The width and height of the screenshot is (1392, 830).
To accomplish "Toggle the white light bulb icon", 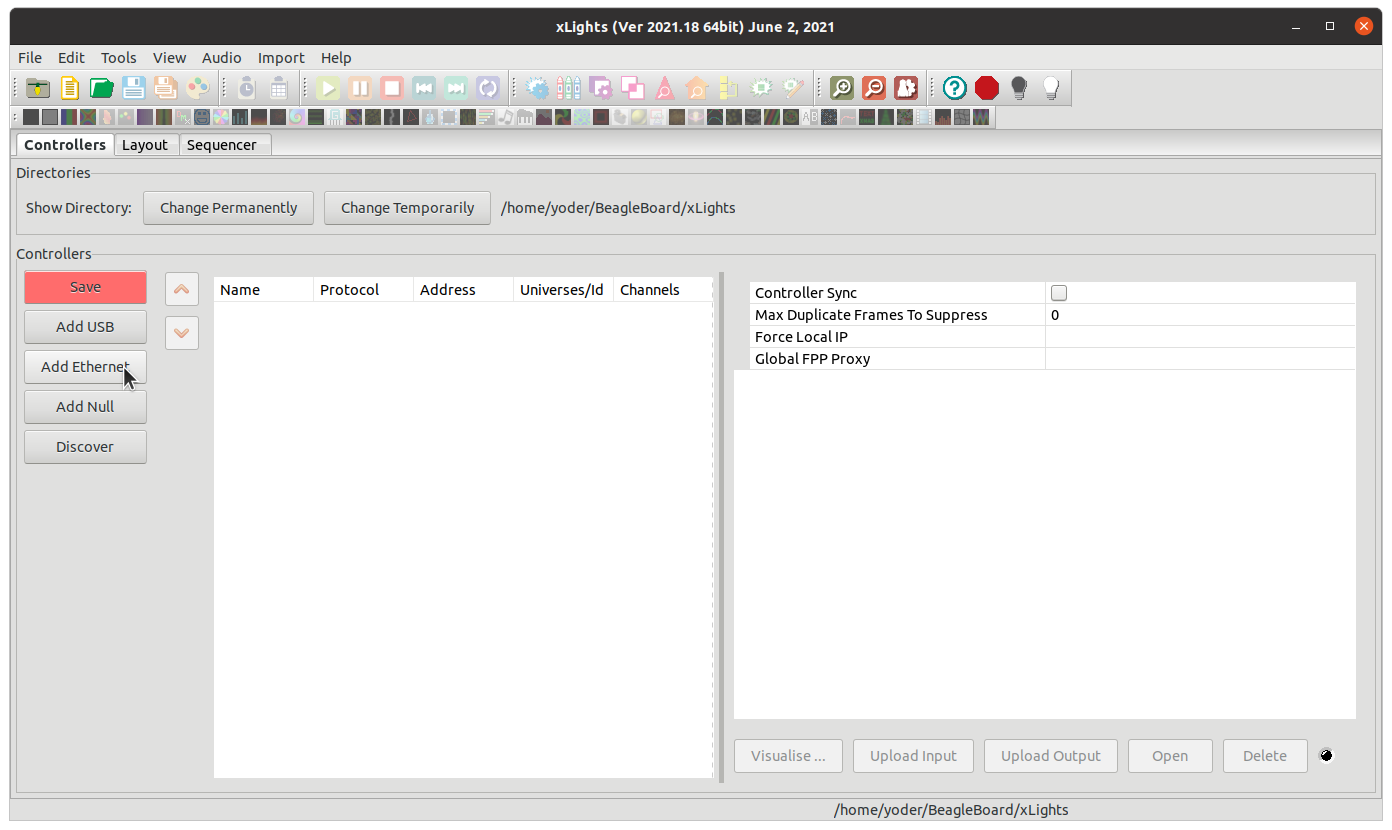I will pyautogui.click(x=1051, y=88).
